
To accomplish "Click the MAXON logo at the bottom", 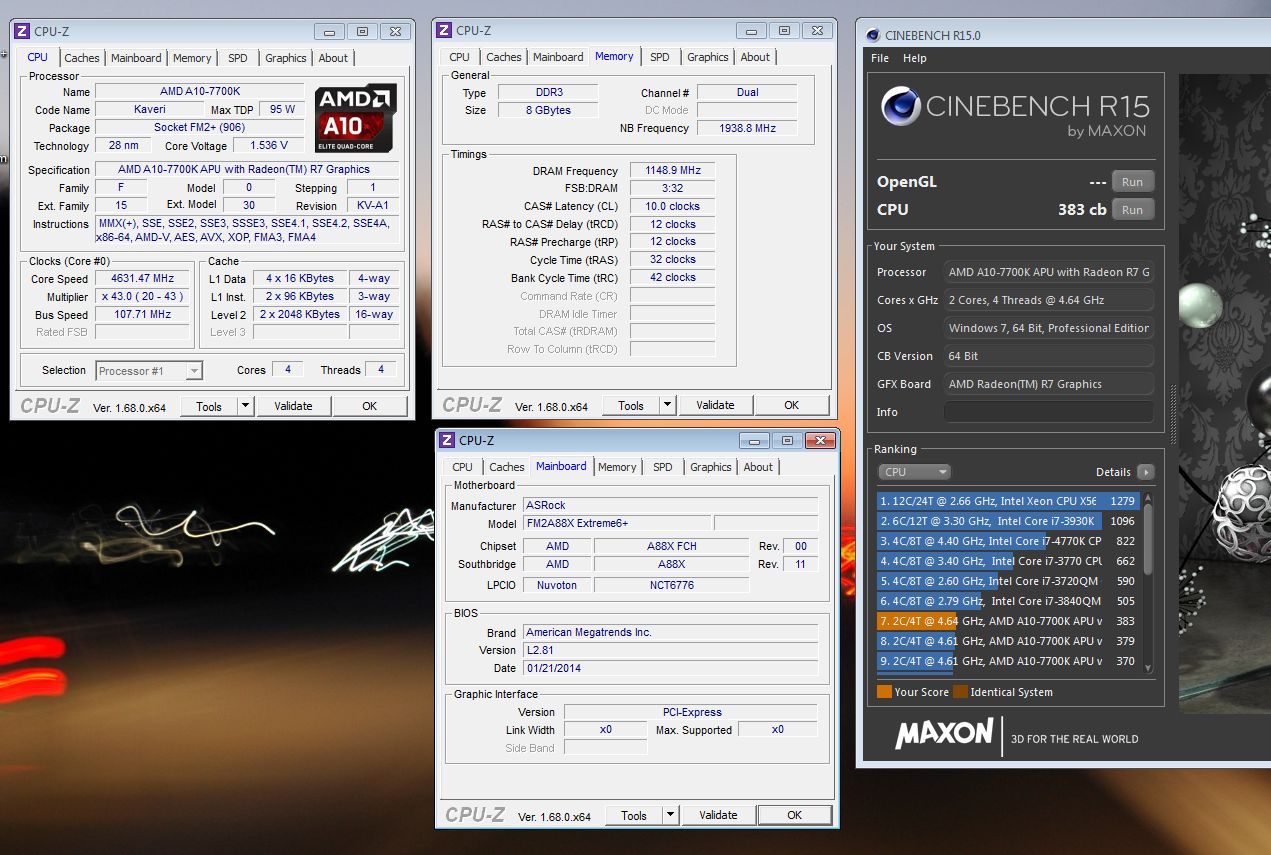I will click(x=944, y=733).
